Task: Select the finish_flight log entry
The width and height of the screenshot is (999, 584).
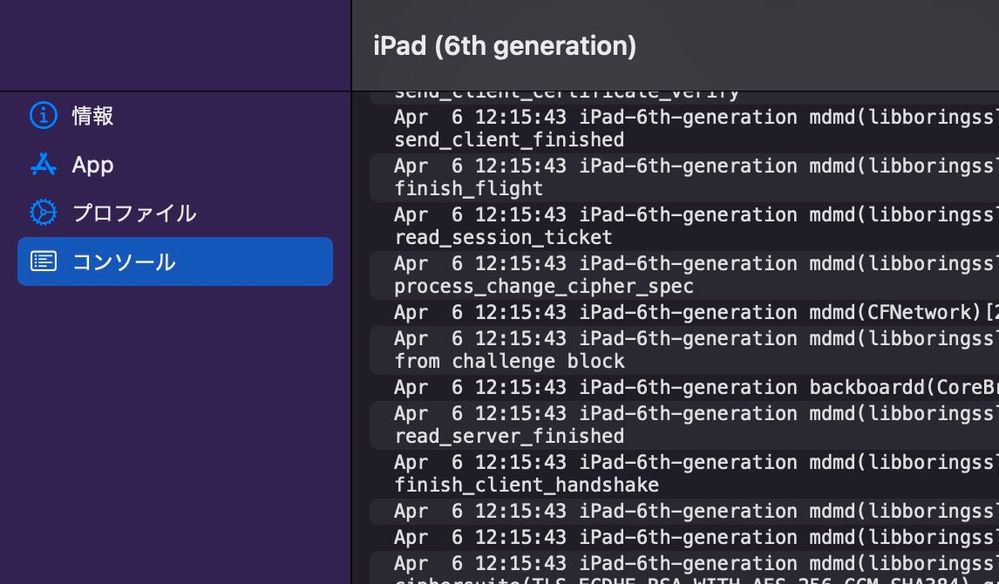Action: click(684, 177)
